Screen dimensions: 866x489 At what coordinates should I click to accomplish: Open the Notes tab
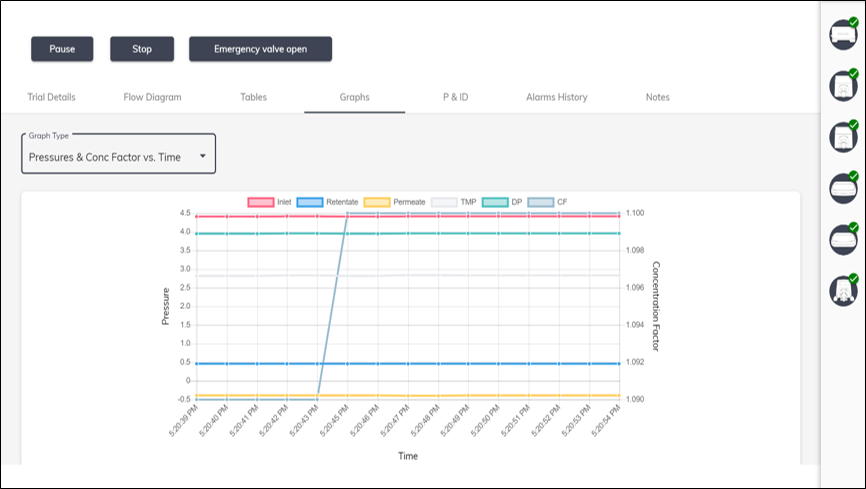657,97
